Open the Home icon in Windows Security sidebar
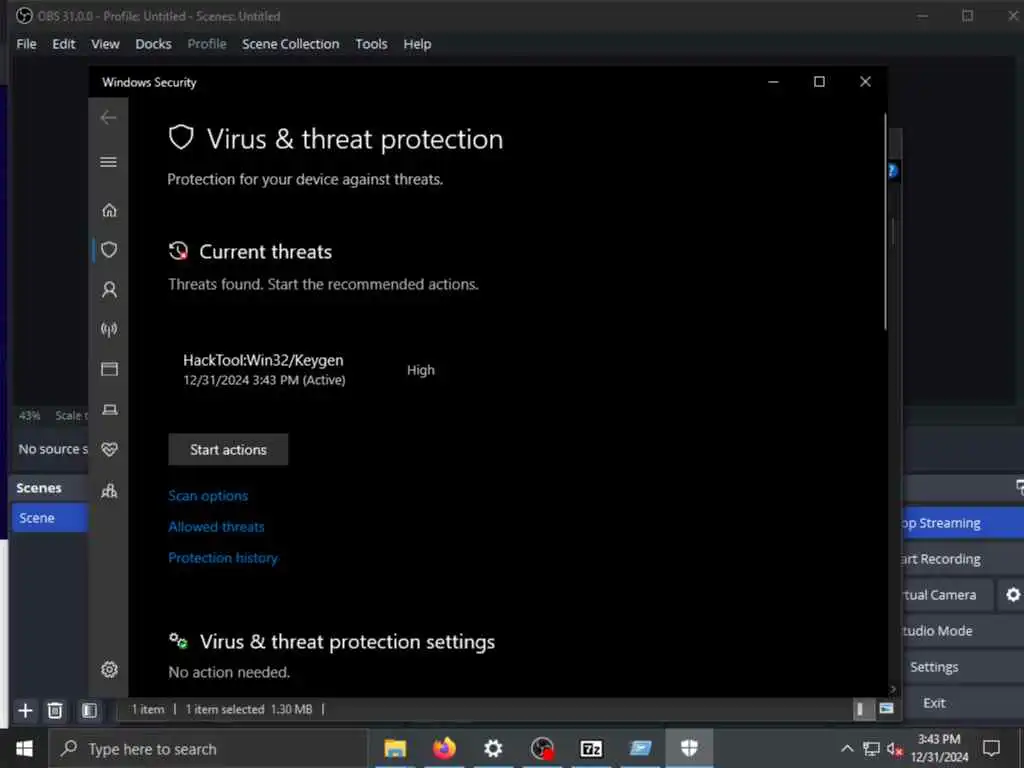1024x768 pixels. tap(109, 210)
